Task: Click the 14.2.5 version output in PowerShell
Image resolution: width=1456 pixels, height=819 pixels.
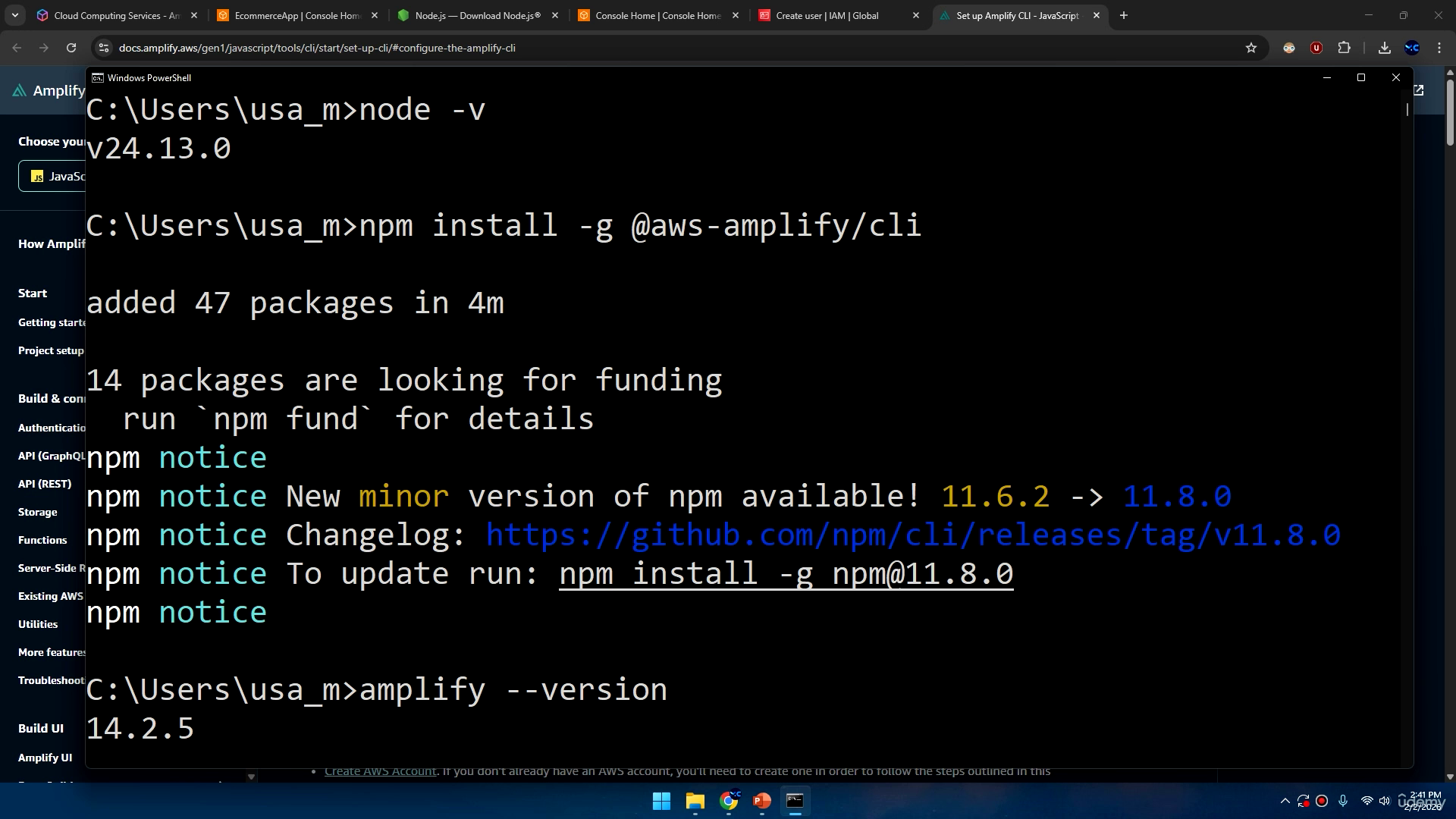Action: (140, 729)
